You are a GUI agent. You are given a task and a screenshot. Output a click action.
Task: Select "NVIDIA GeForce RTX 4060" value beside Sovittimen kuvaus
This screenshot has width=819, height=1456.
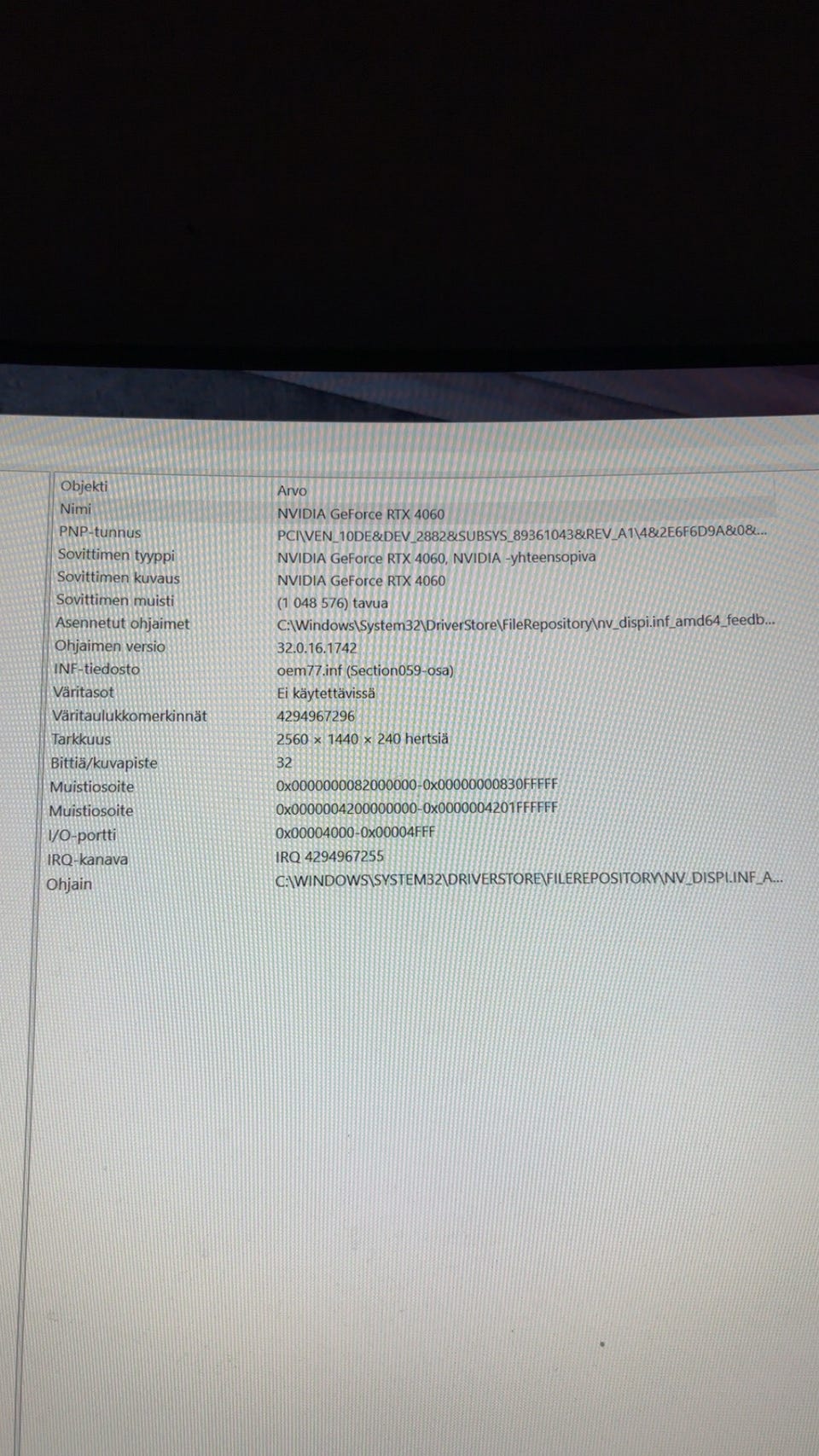click(x=361, y=581)
